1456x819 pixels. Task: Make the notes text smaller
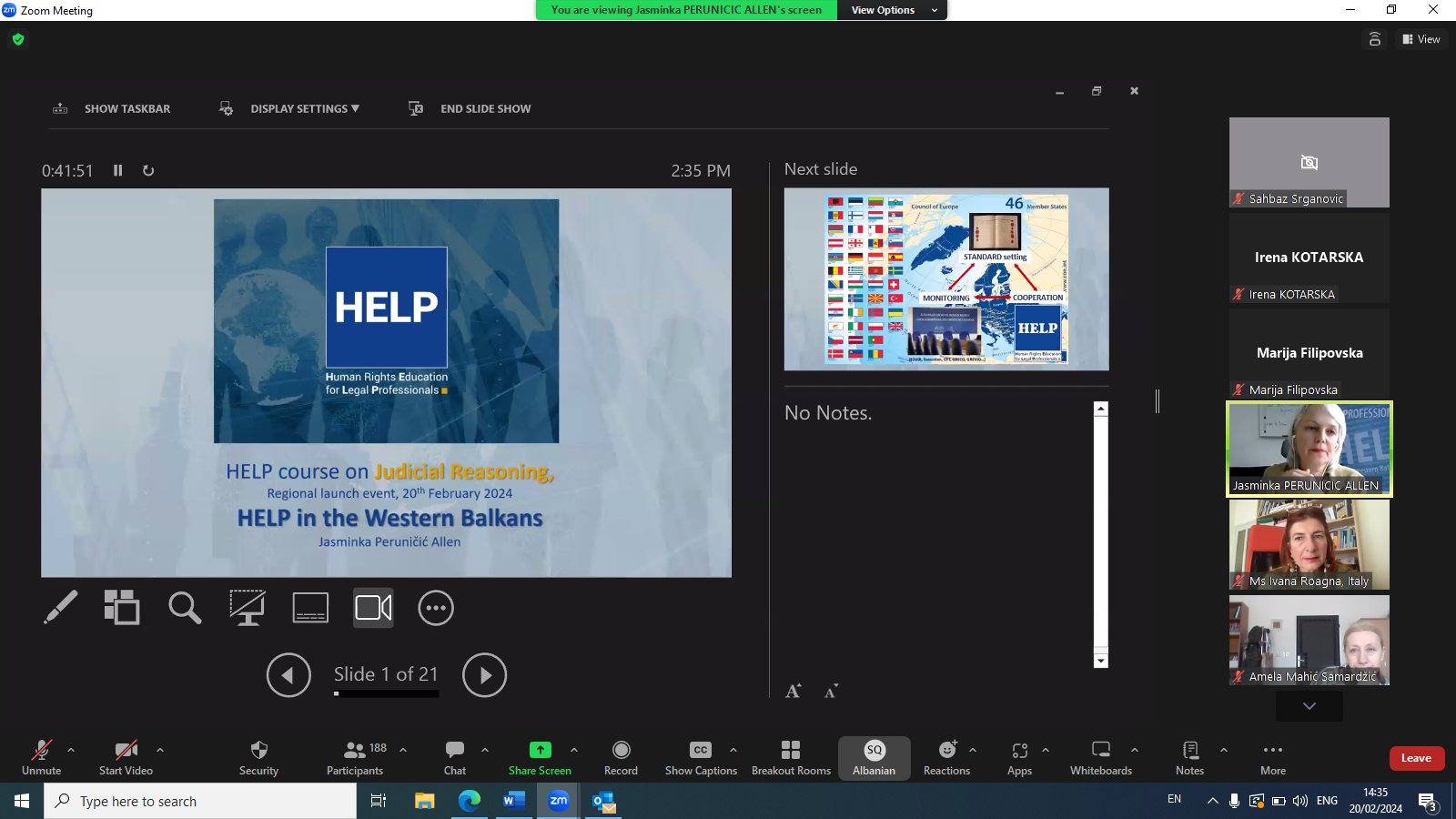click(x=831, y=692)
